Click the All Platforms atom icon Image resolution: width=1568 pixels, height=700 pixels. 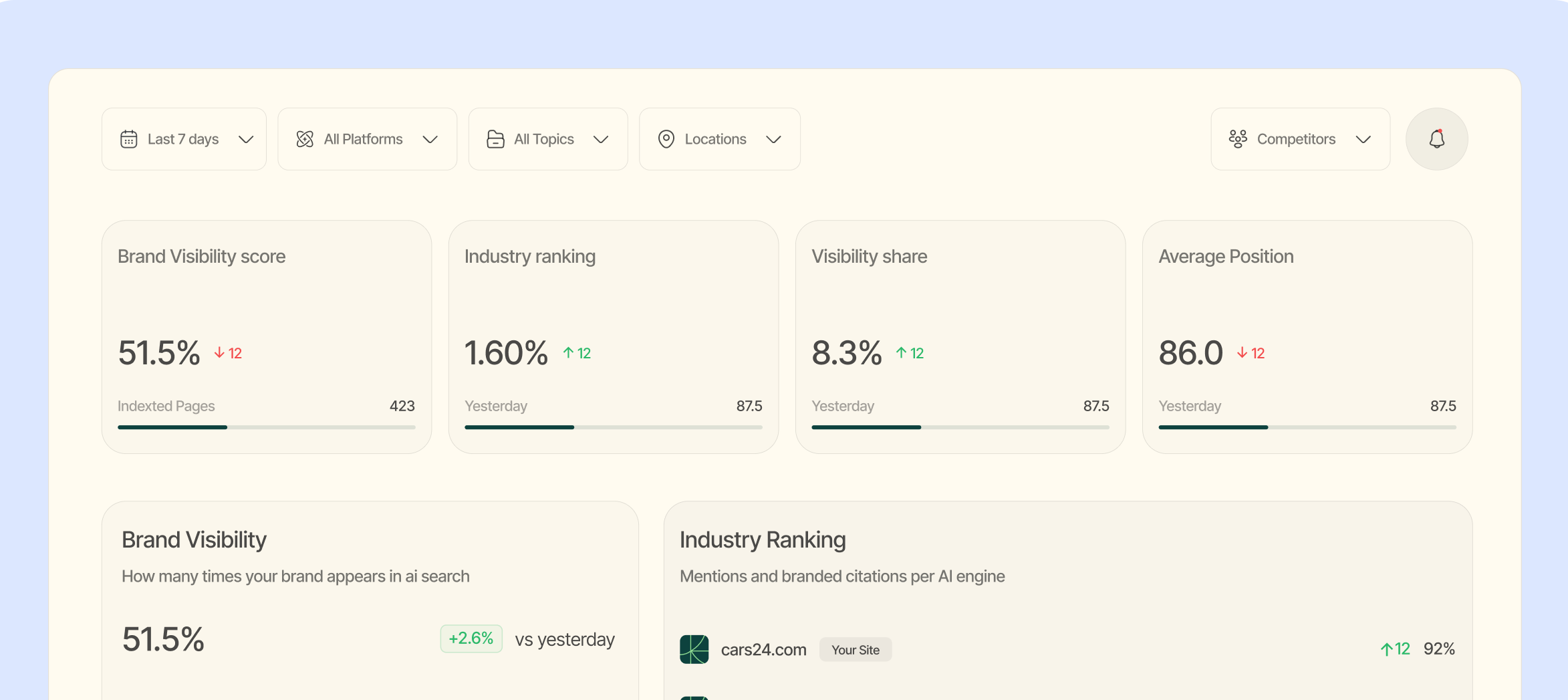click(x=305, y=139)
